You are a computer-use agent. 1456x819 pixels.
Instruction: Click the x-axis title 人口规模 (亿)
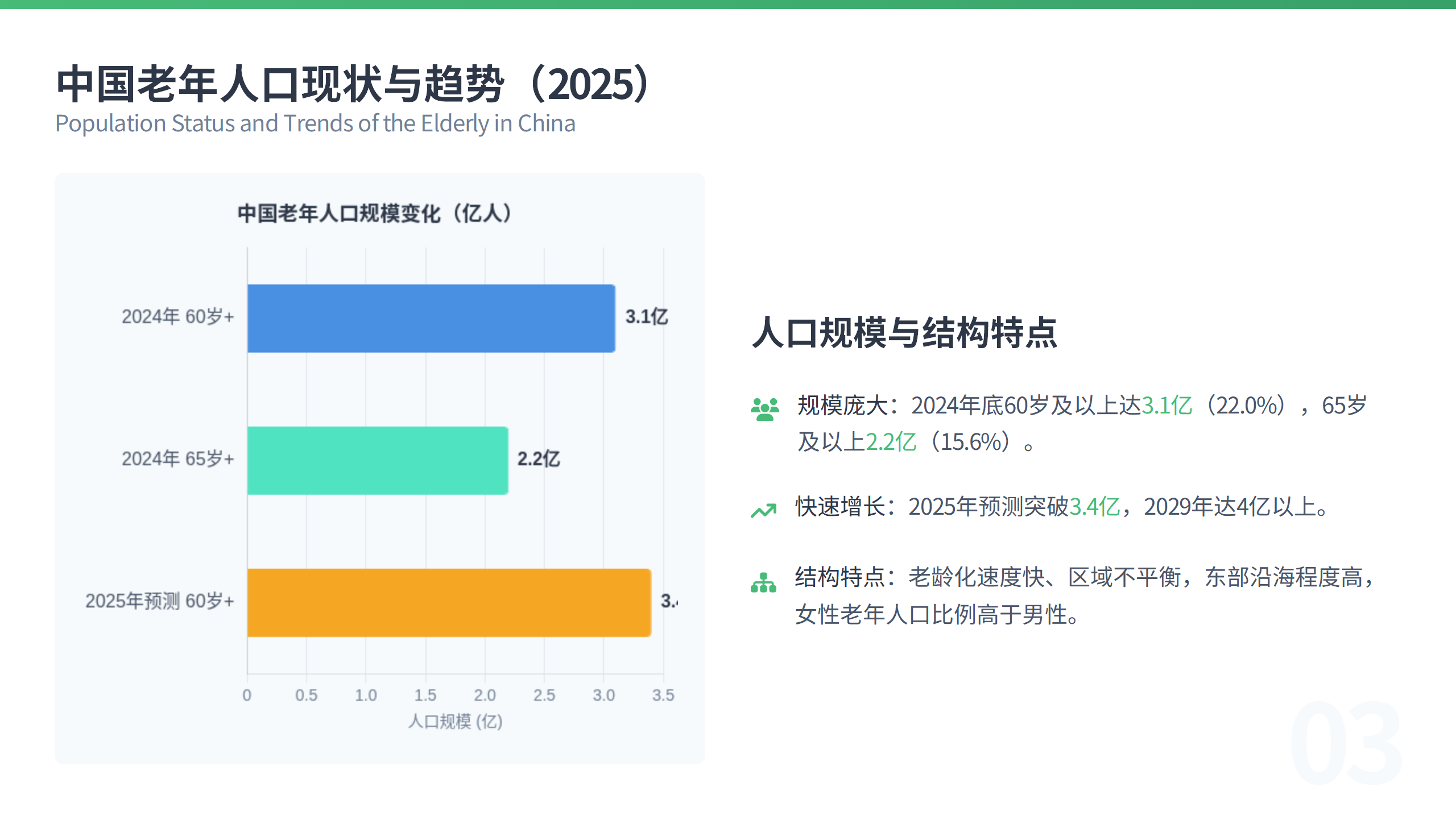[455, 721]
